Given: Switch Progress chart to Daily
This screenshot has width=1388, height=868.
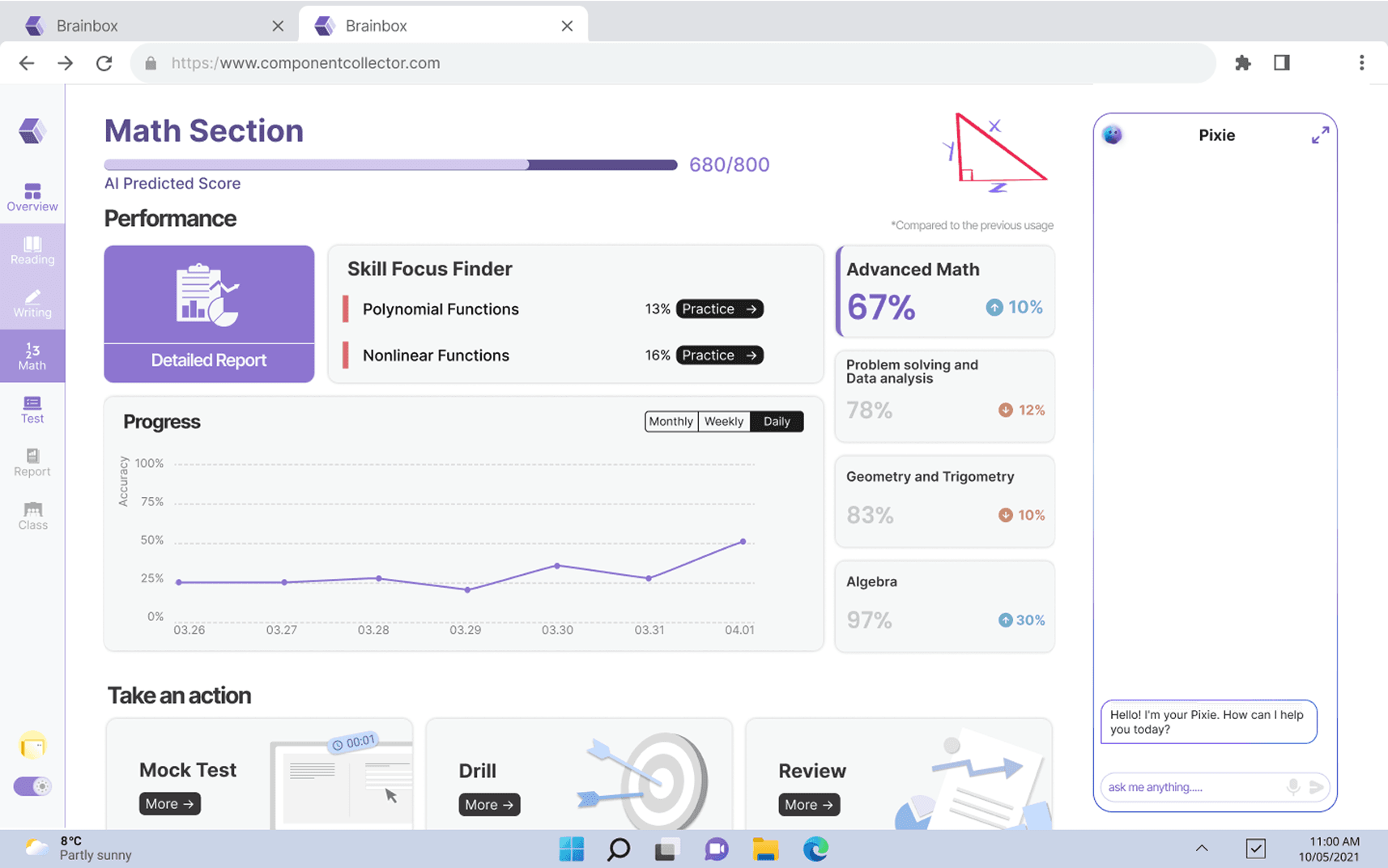Looking at the screenshot, I should point(777,421).
